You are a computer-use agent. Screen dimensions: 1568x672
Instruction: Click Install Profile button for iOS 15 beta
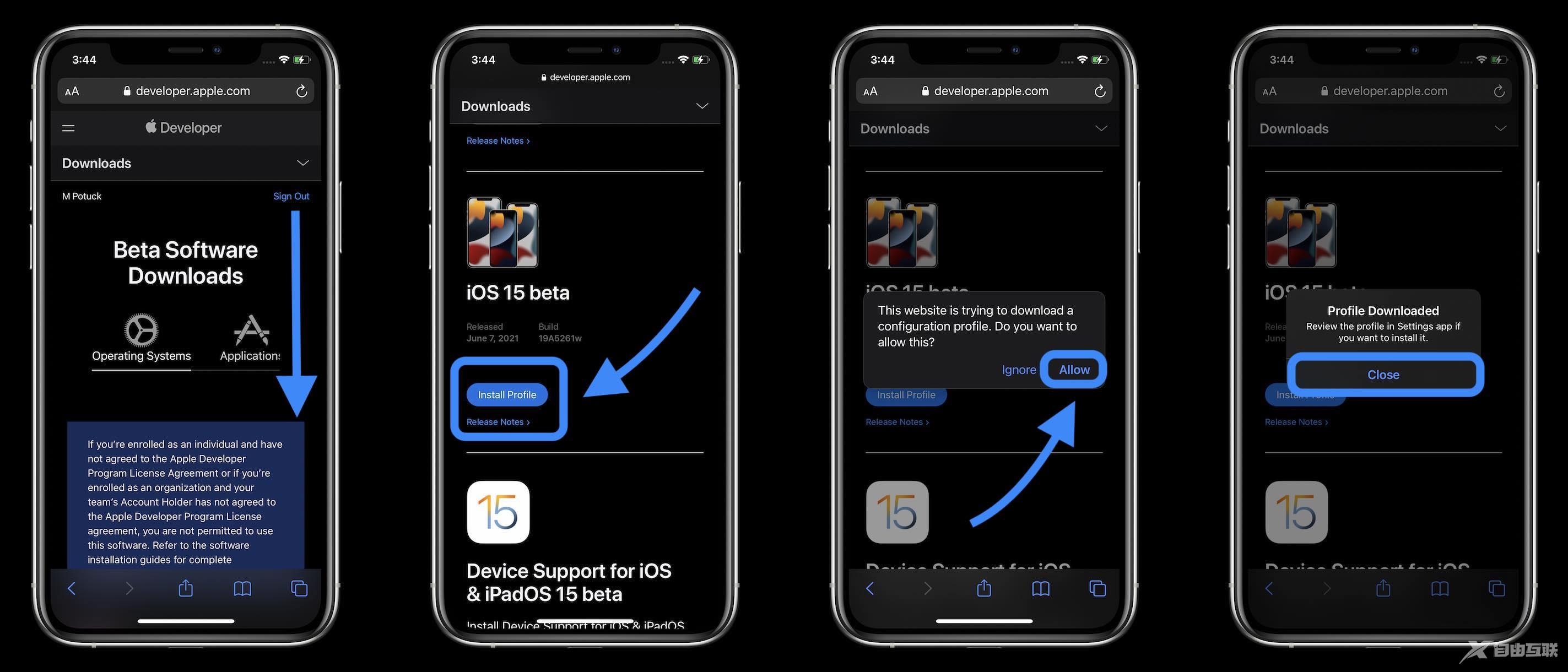tap(507, 395)
